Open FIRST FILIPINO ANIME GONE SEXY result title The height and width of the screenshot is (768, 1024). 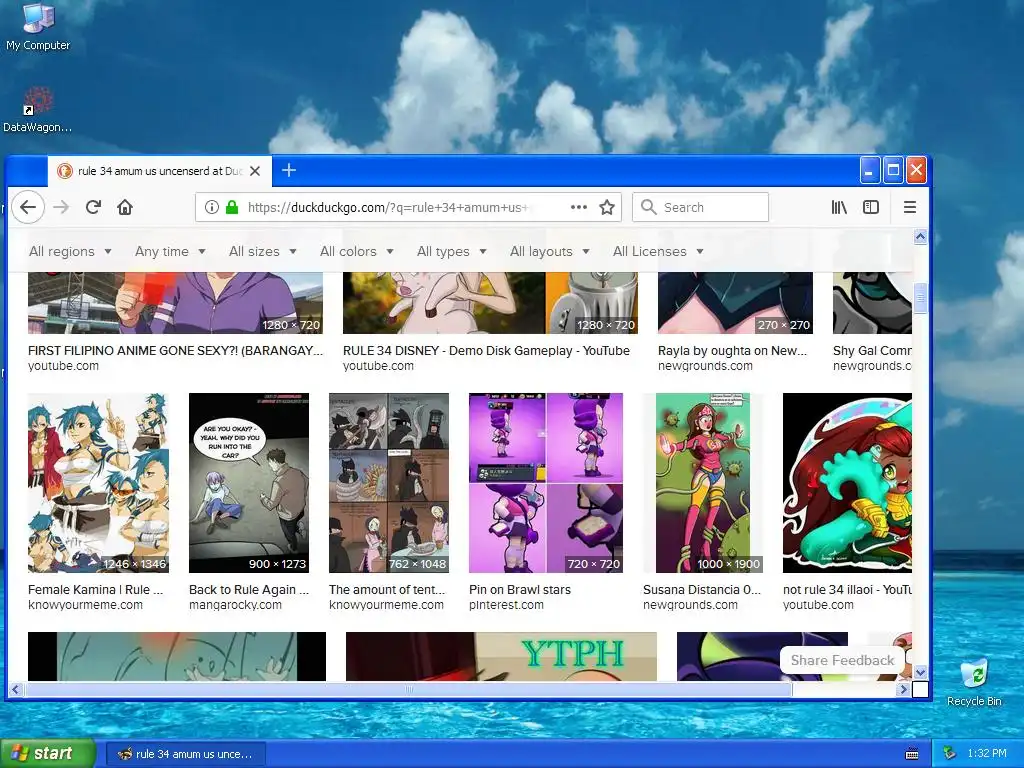click(x=175, y=351)
